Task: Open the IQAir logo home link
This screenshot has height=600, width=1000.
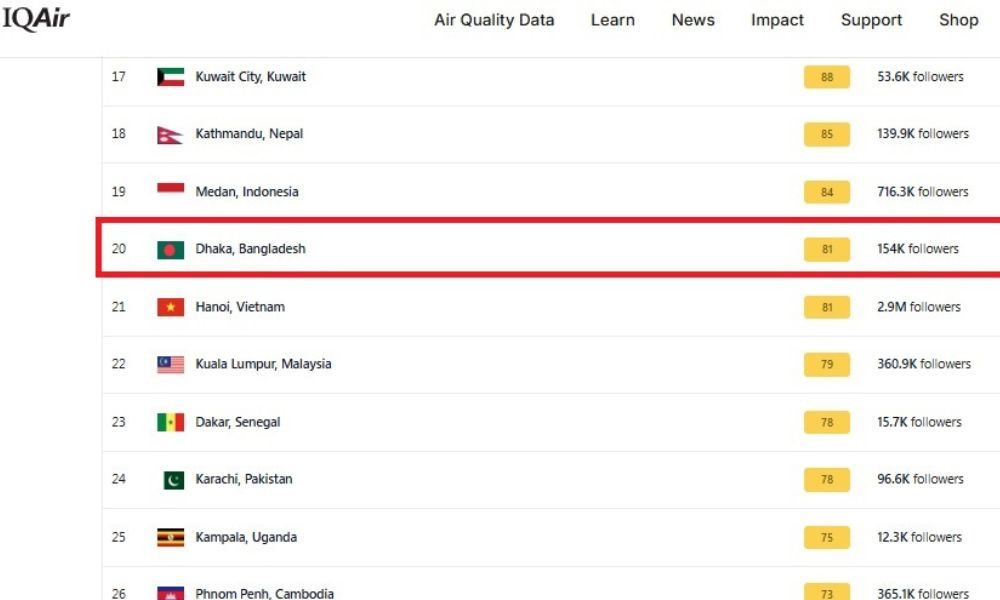Action: (x=36, y=18)
